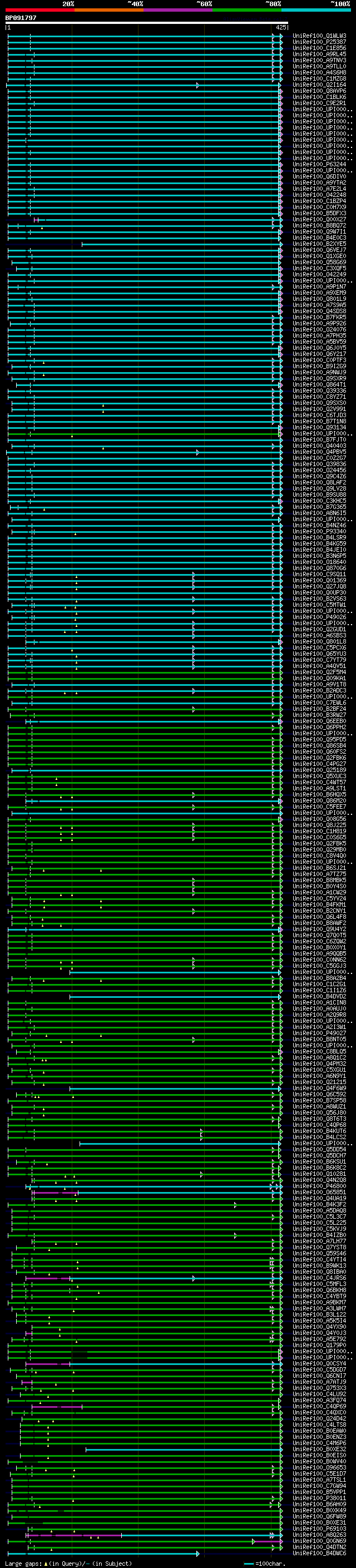Click the 425 query end position marker

[x=280, y=28]
